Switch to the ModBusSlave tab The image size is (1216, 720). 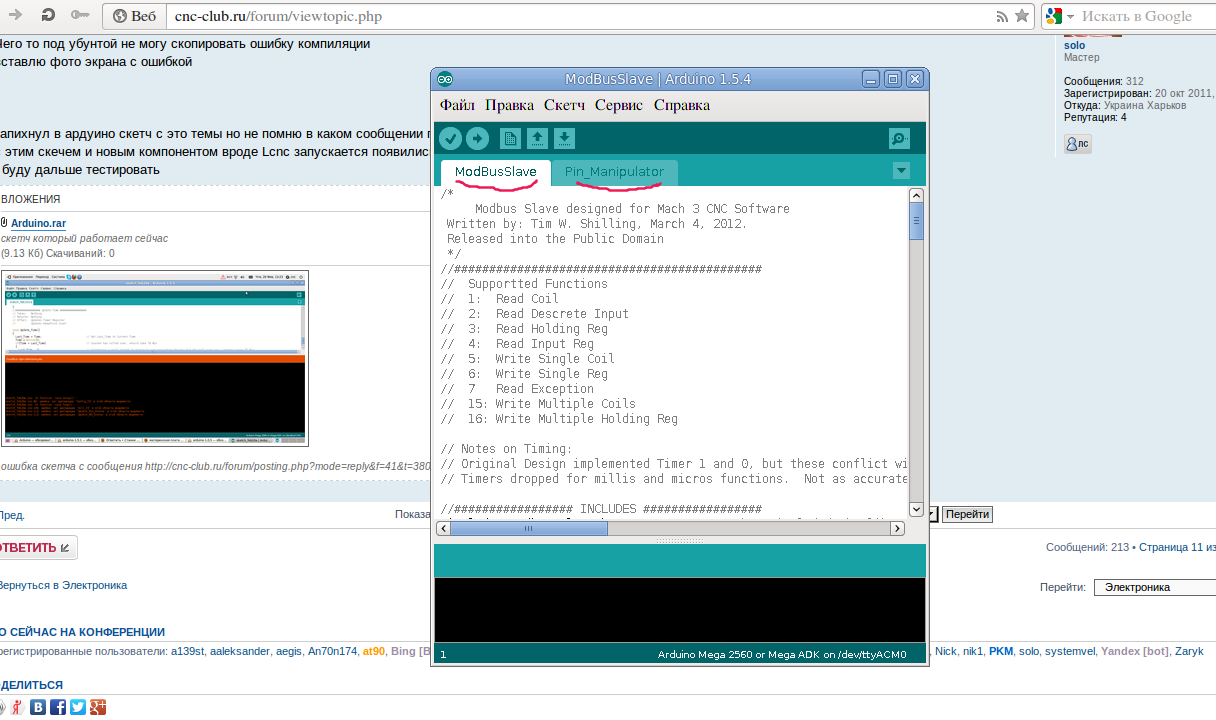(496, 172)
